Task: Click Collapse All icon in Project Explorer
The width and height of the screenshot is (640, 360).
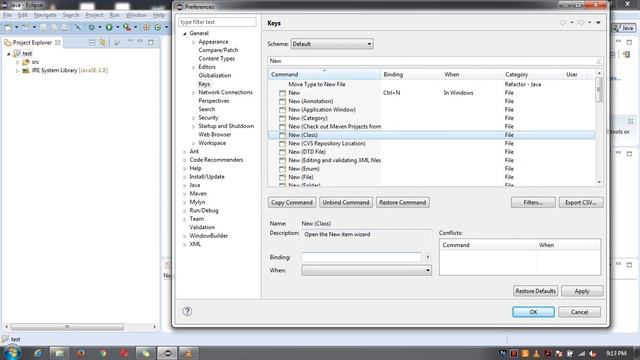Action: coord(92,42)
